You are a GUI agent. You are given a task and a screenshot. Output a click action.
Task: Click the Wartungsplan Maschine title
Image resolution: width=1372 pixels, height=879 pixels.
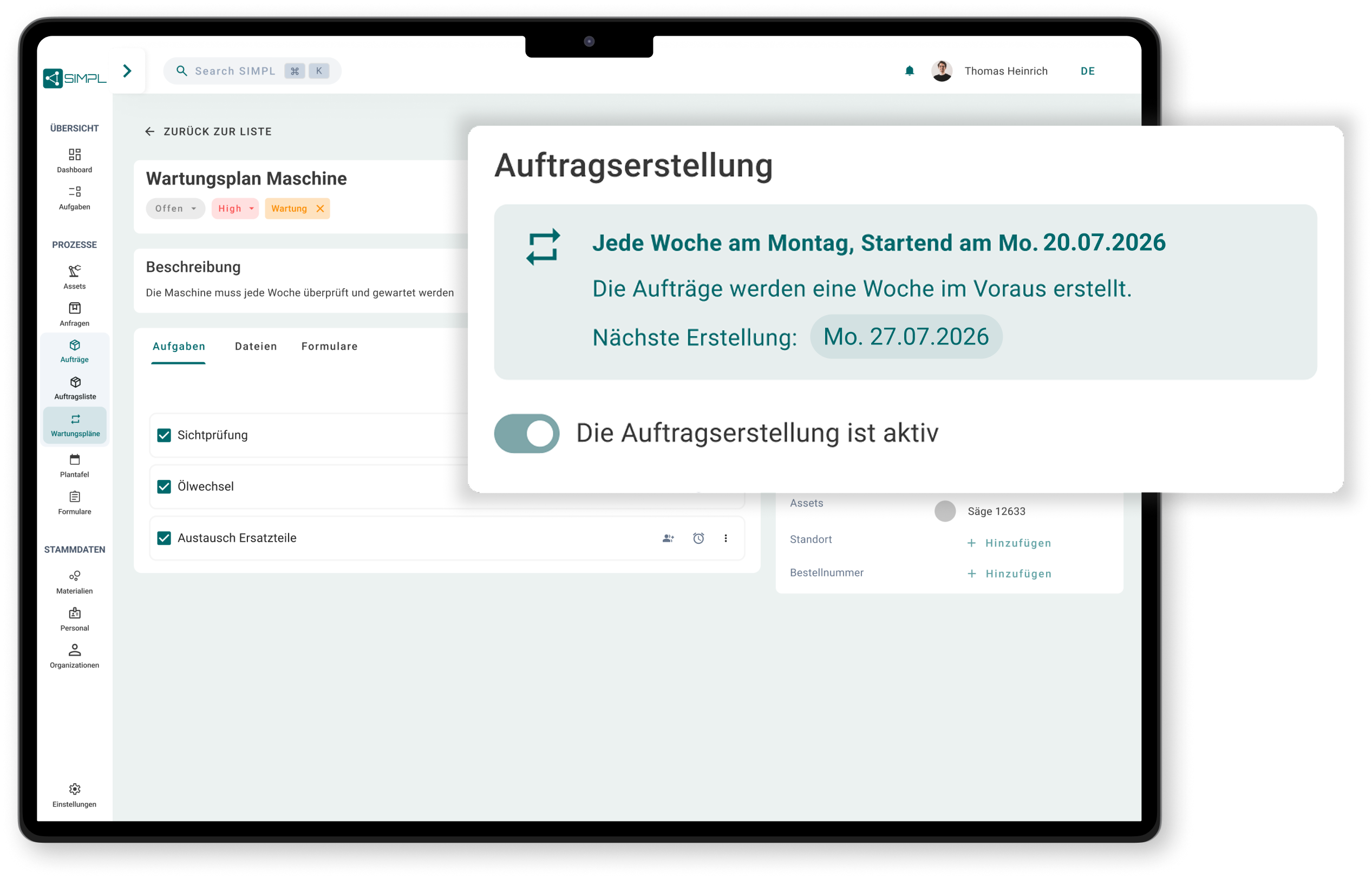(x=246, y=179)
